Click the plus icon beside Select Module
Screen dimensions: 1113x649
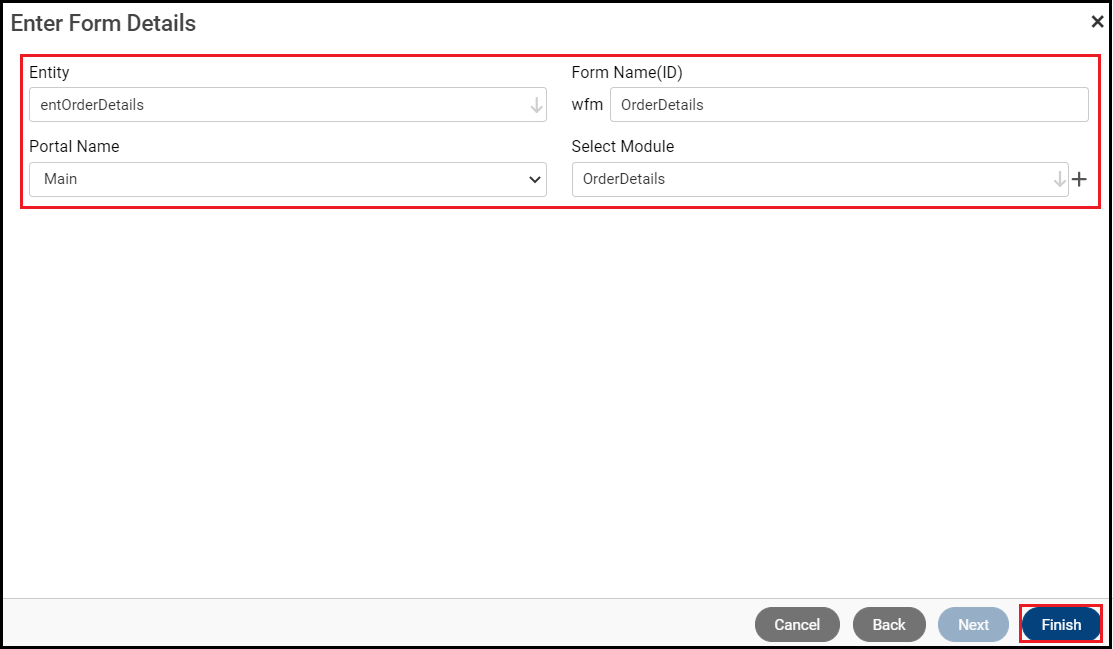point(1080,179)
